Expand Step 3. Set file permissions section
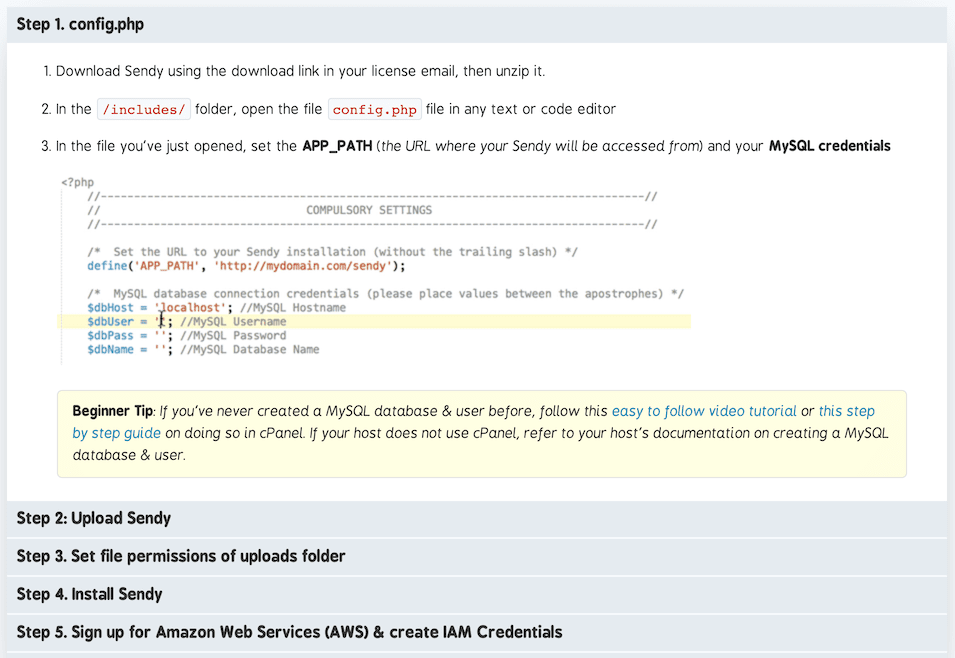 click(x=477, y=556)
